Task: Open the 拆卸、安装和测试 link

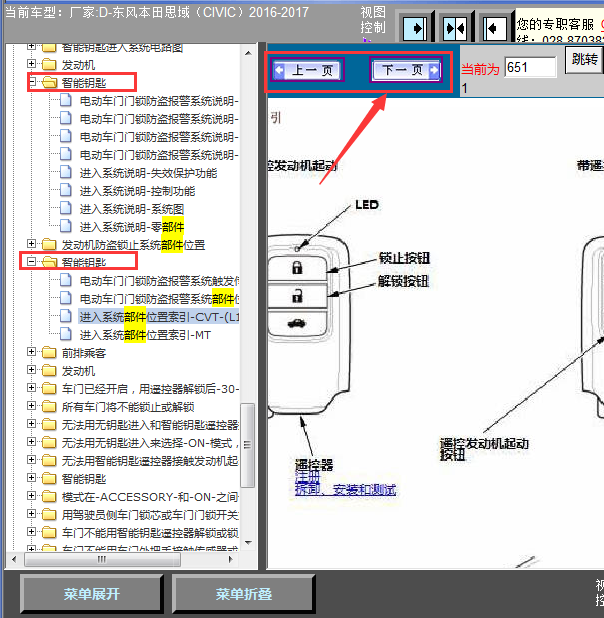Action: pos(345,490)
